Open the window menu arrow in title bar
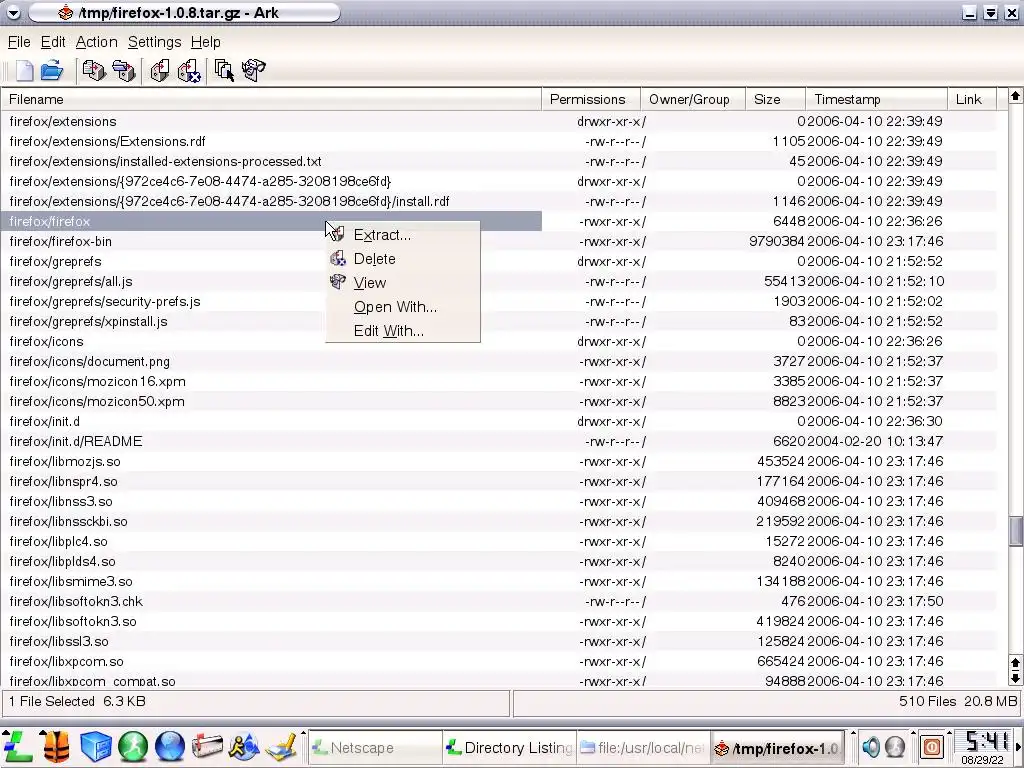Viewport: 1024px width, 768px height. (13, 12)
